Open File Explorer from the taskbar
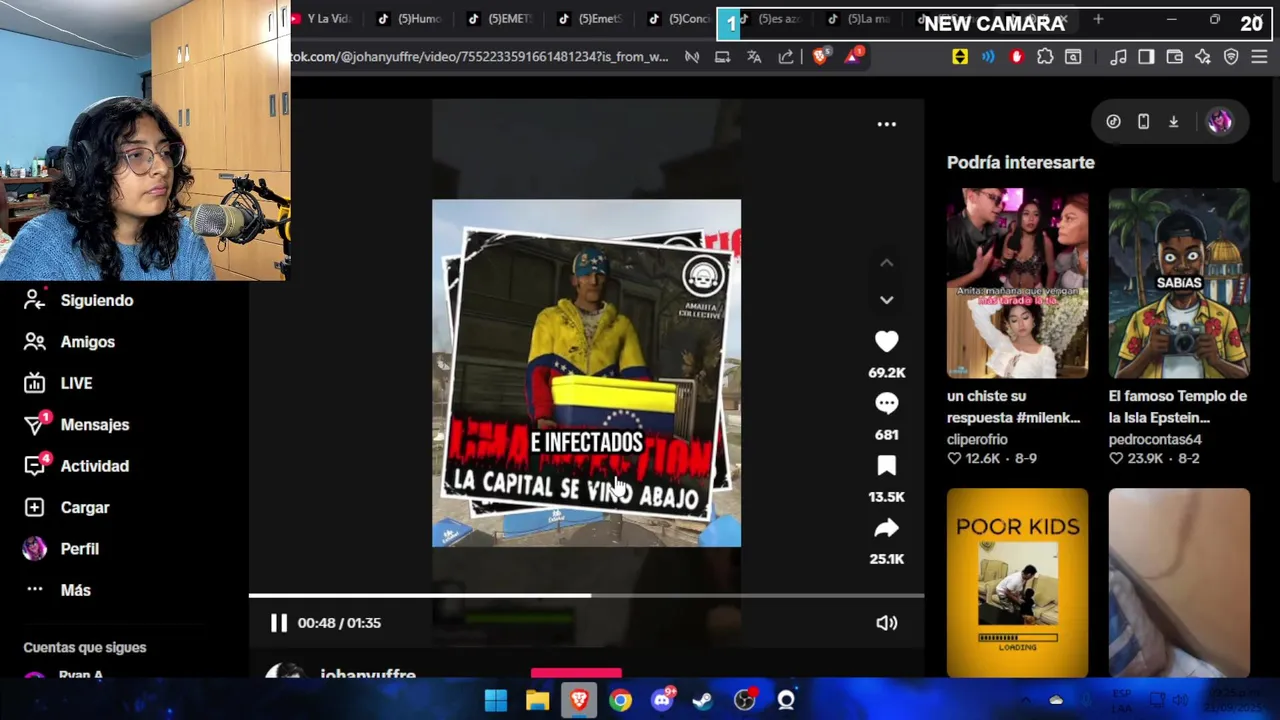The height and width of the screenshot is (720, 1280). click(x=537, y=701)
